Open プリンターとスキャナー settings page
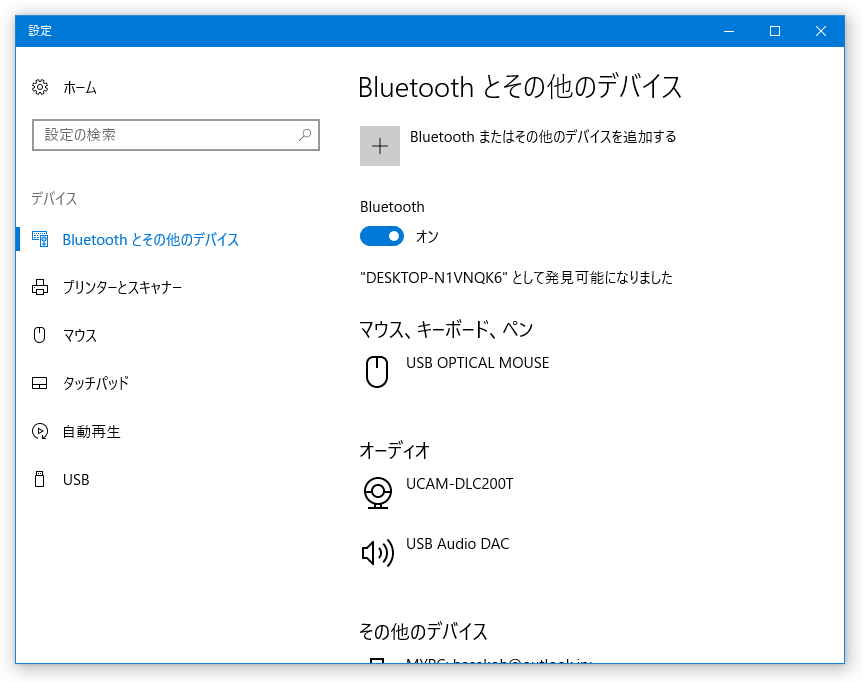Image resolution: width=863 pixels, height=682 pixels. 122,287
